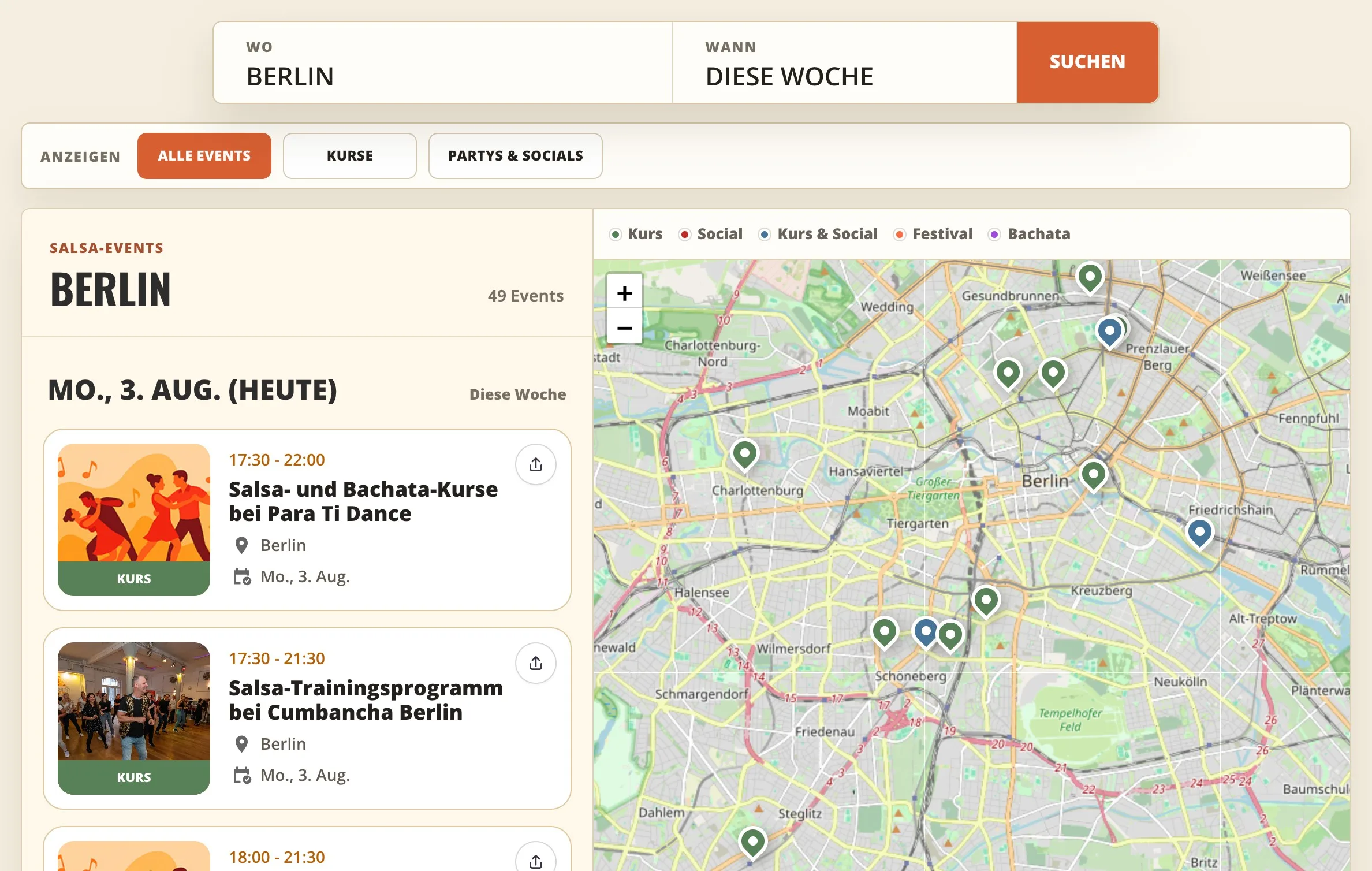Click the 17:30 - 21:30 time
The width and height of the screenshot is (1372, 871).
(x=277, y=658)
